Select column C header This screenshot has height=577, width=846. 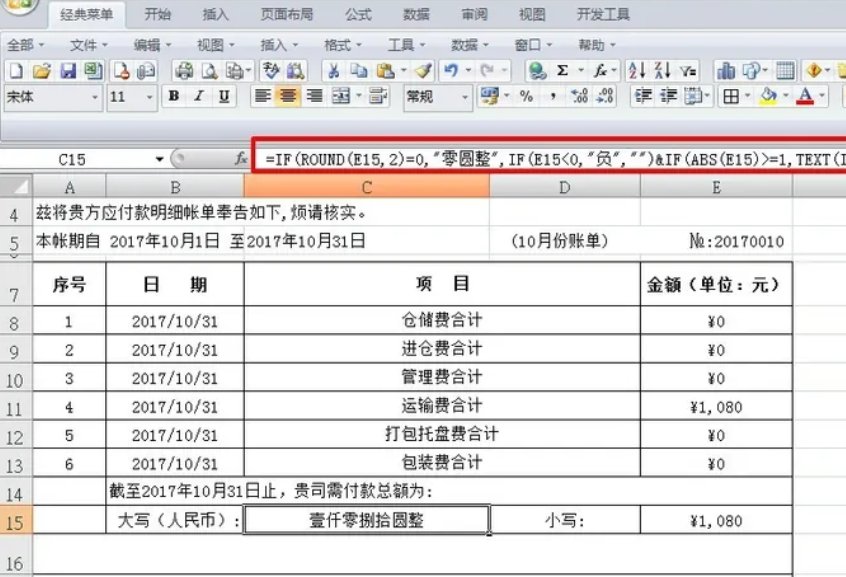367,187
